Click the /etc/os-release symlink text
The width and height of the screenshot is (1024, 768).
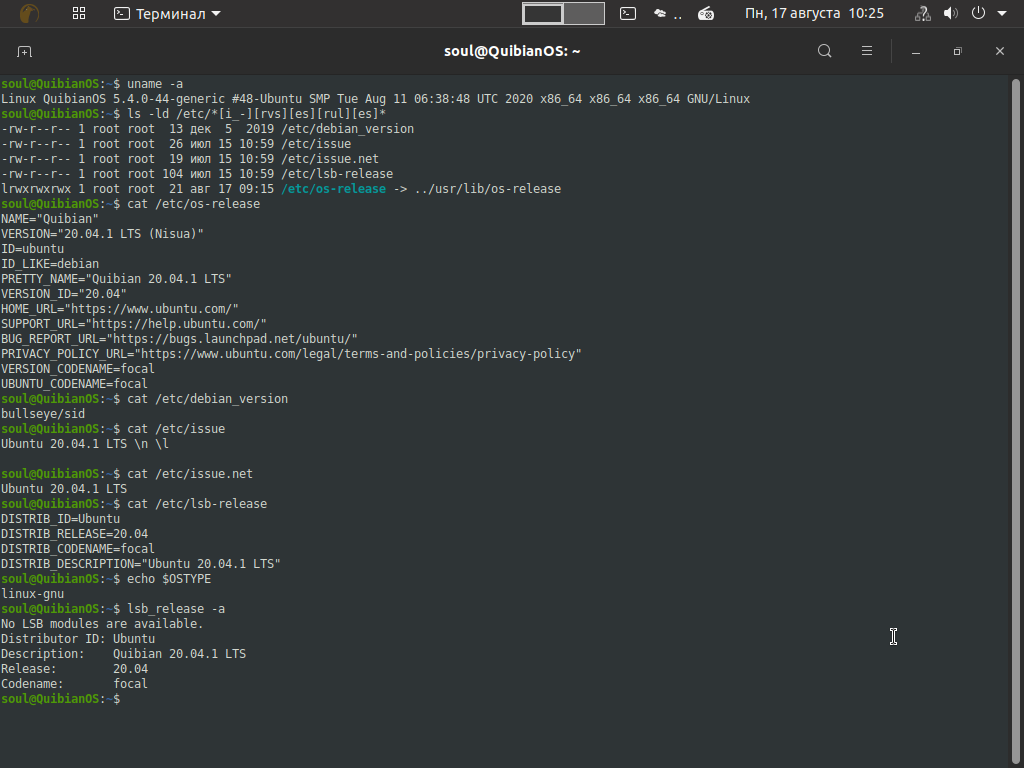click(334, 189)
